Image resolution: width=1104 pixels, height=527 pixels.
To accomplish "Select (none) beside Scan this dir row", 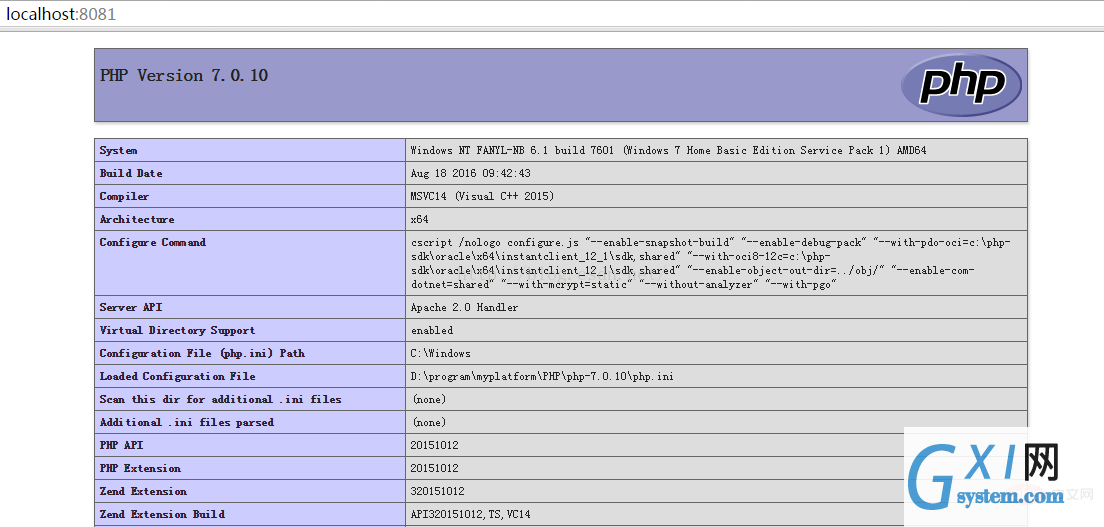I will [x=429, y=399].
